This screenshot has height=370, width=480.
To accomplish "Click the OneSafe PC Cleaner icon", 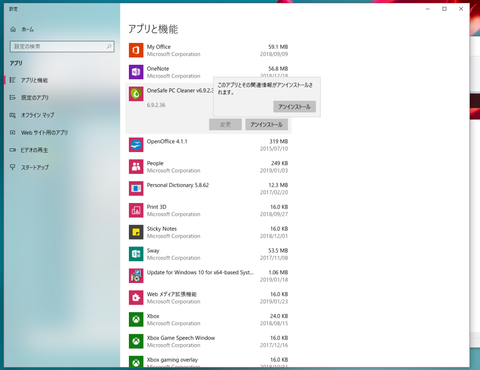I will click(136, 94).
